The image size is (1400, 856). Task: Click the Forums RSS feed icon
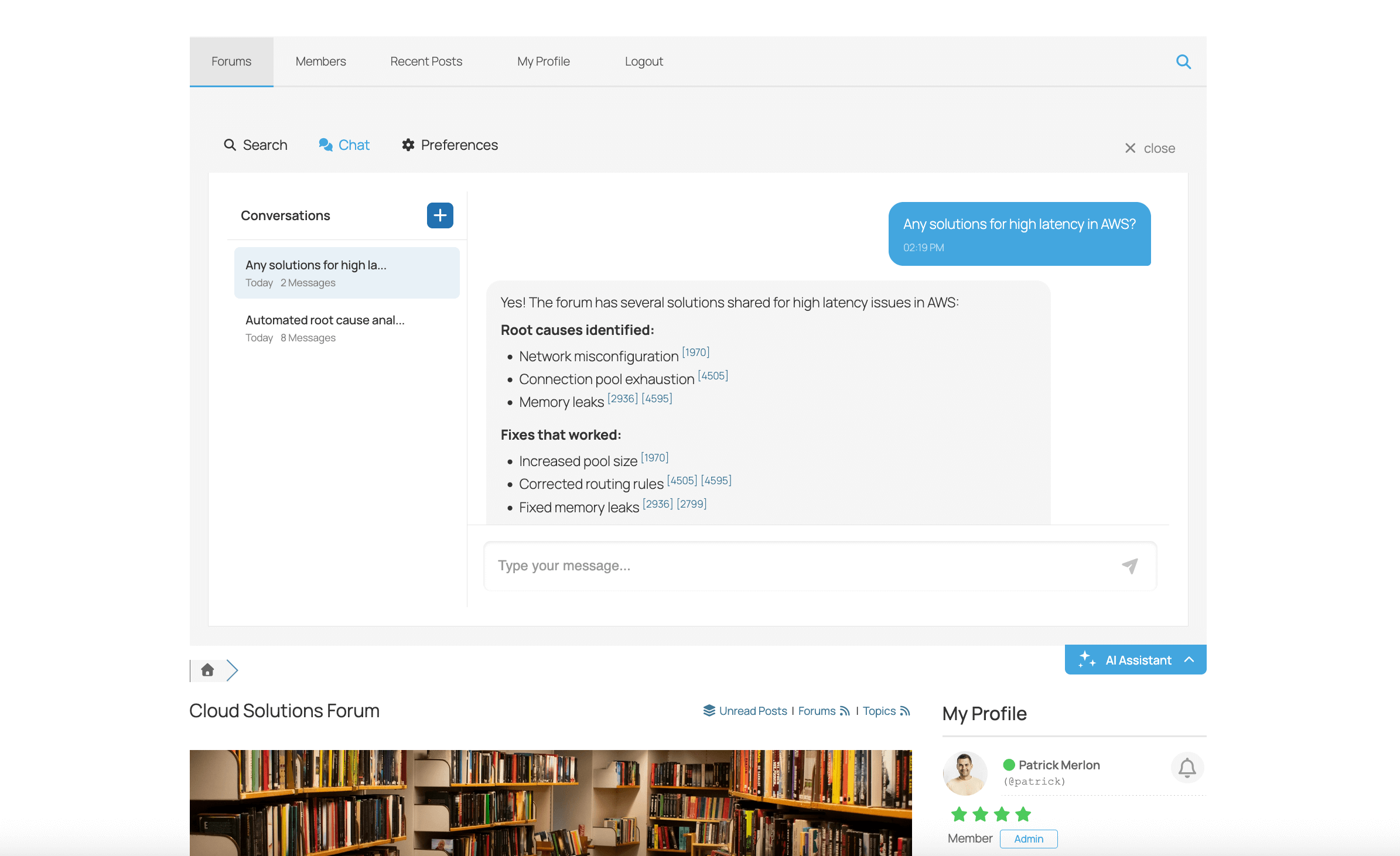(845, 711)
